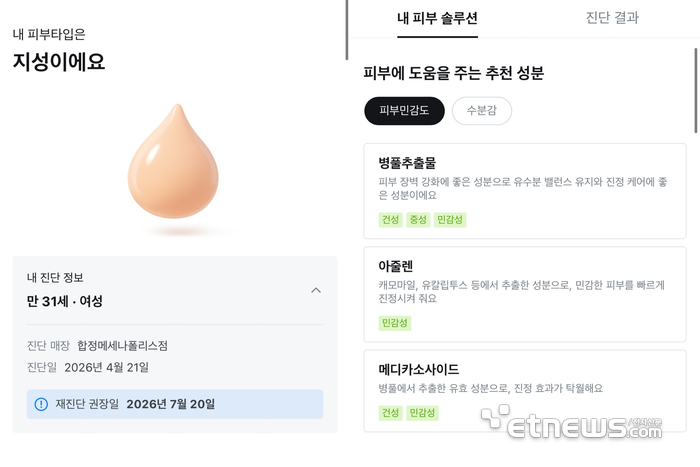
Task: Click the 재진단 권장일 notice banner
Action: [x=175, y=404]
